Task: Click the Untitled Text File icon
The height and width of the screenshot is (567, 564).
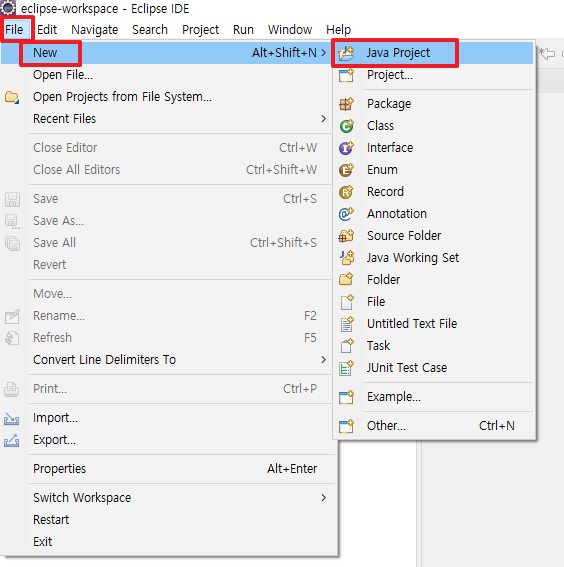Action: point(346,324)
